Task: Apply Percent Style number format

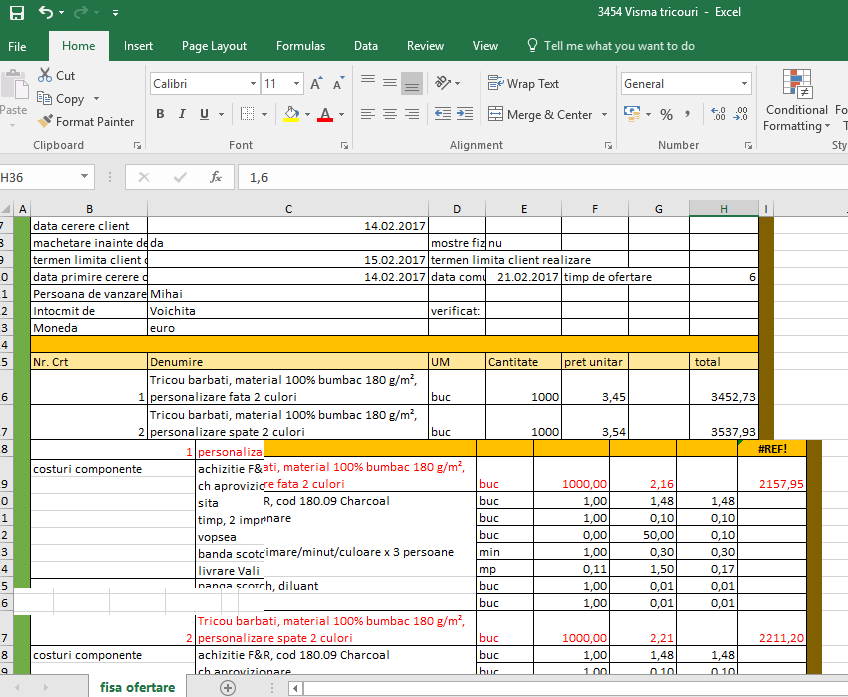Action: point(666,115)
